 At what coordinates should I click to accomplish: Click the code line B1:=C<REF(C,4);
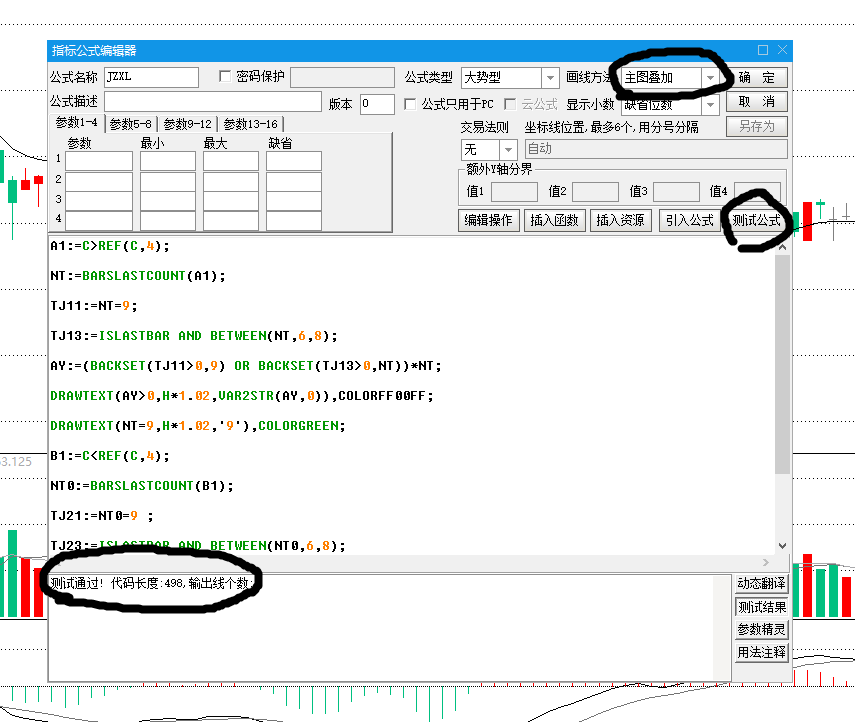[x=110, y=456]
